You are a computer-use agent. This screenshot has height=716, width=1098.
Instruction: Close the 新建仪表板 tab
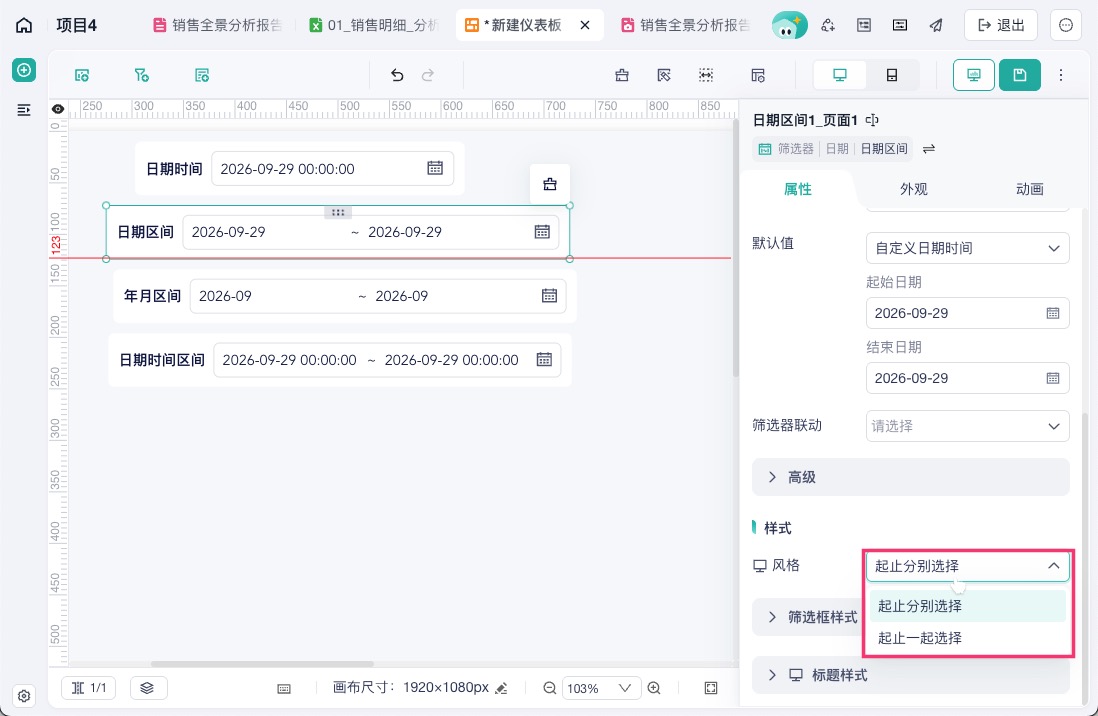(x=585, y=25)
